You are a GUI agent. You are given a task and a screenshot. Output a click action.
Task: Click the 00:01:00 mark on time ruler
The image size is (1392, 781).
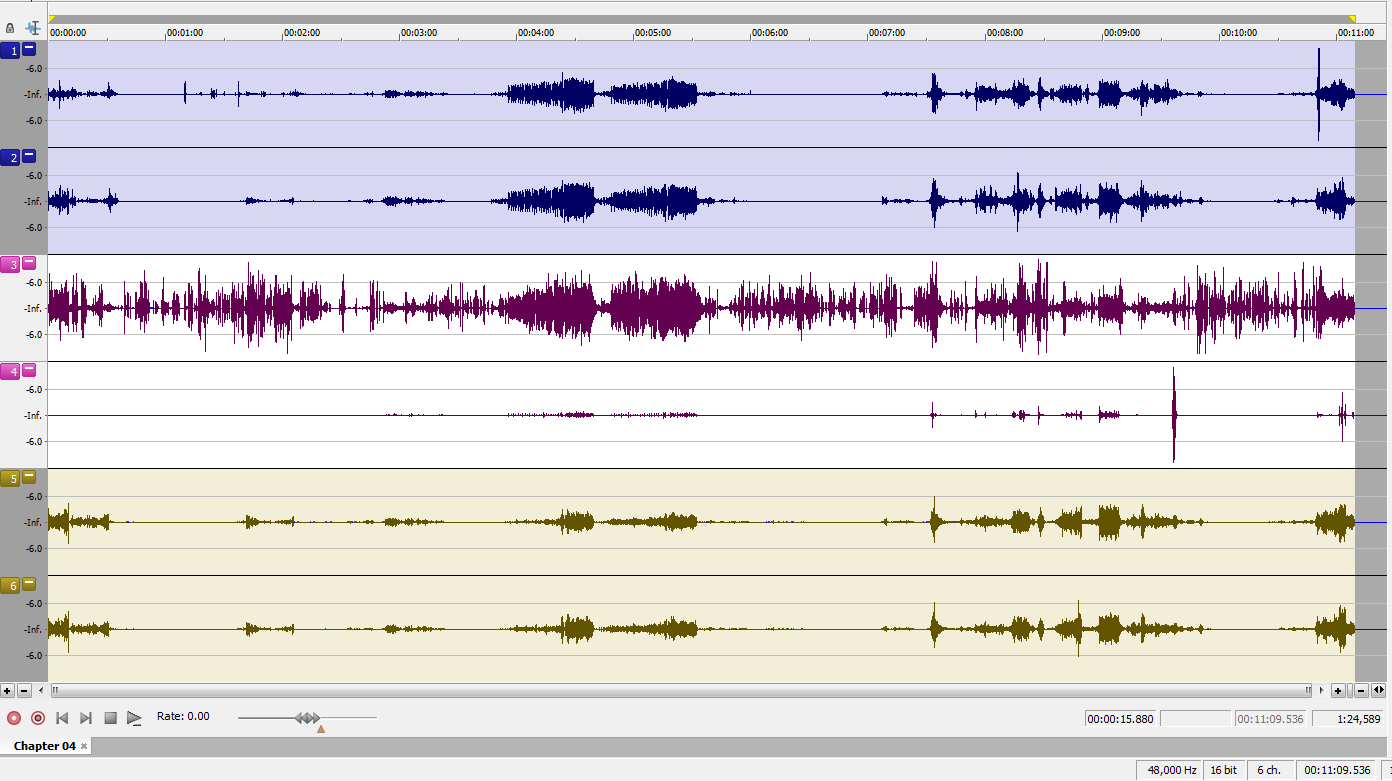click(185, 32)
